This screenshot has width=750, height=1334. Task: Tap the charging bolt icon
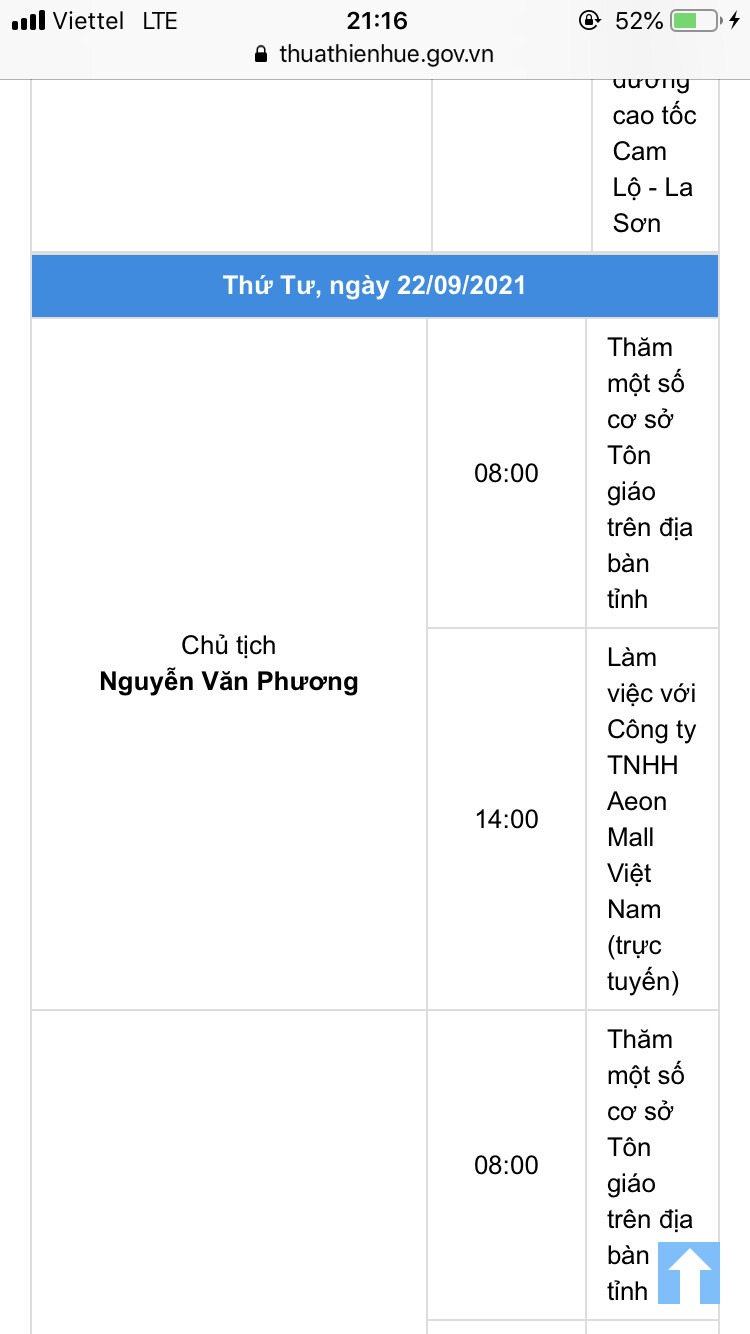735,20
